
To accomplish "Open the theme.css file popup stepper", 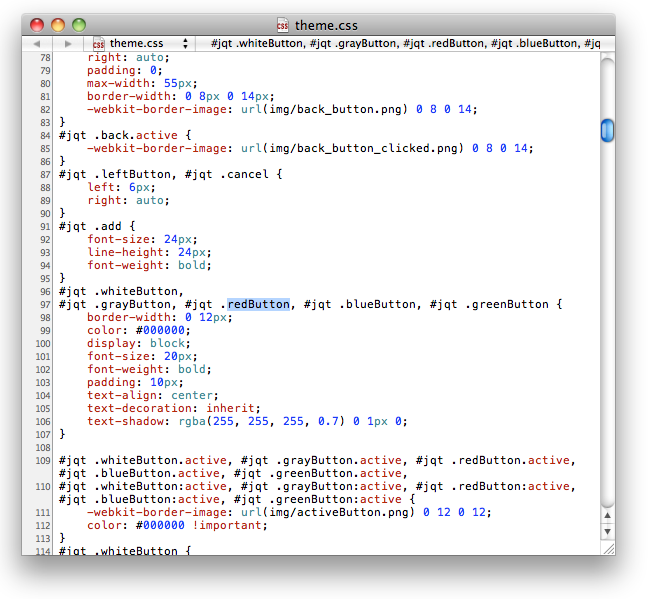I will coord(185,43).
